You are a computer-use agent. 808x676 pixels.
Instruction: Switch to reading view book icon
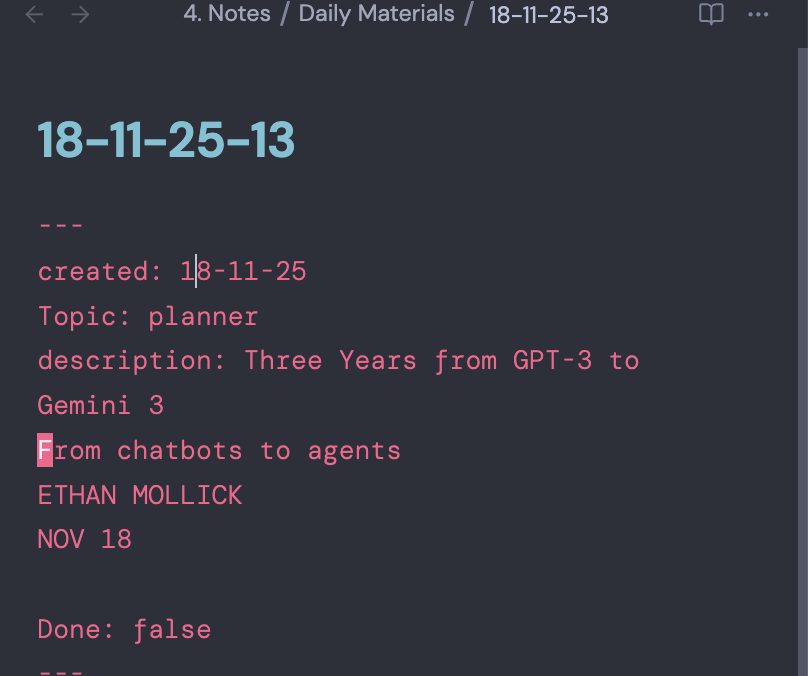711,15
